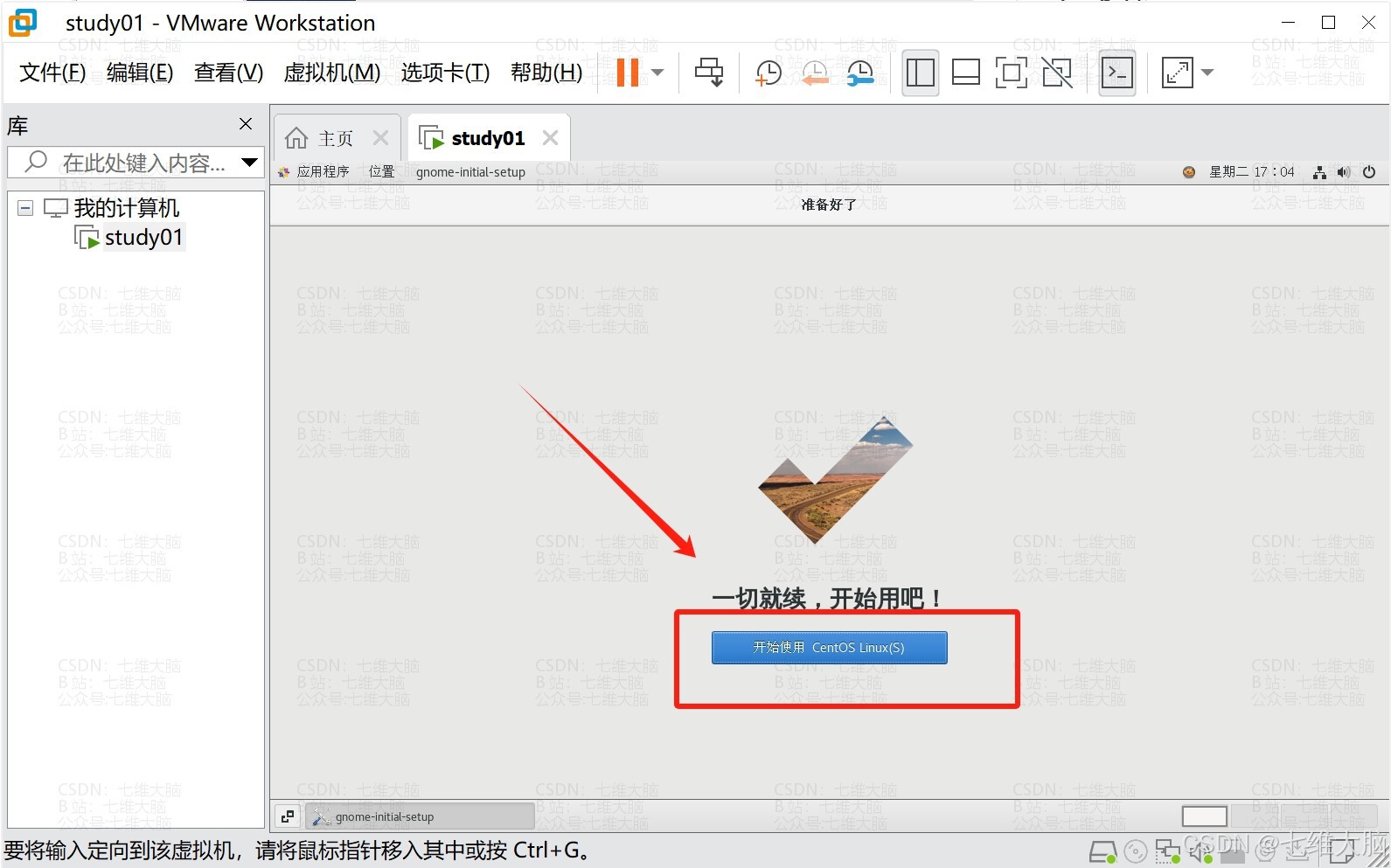Open the 虚拟机(M) menu
This screenshot has width=1391, height=868.
(332, 73)
